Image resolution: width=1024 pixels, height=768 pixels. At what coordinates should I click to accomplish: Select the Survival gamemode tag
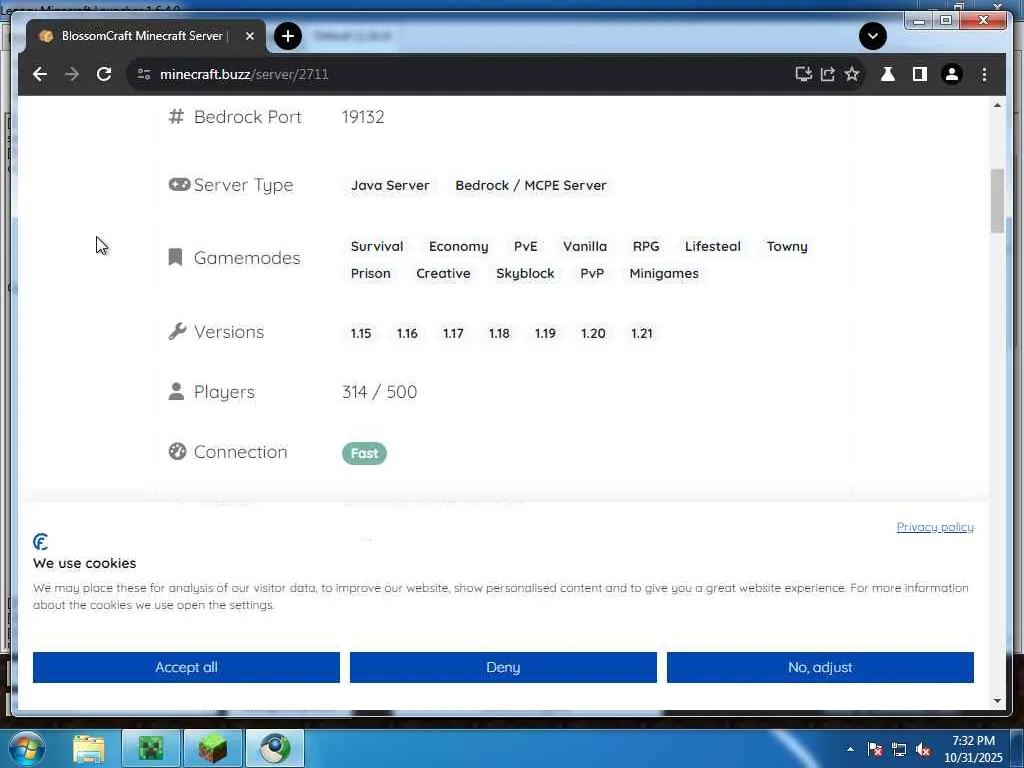(377, 247)
